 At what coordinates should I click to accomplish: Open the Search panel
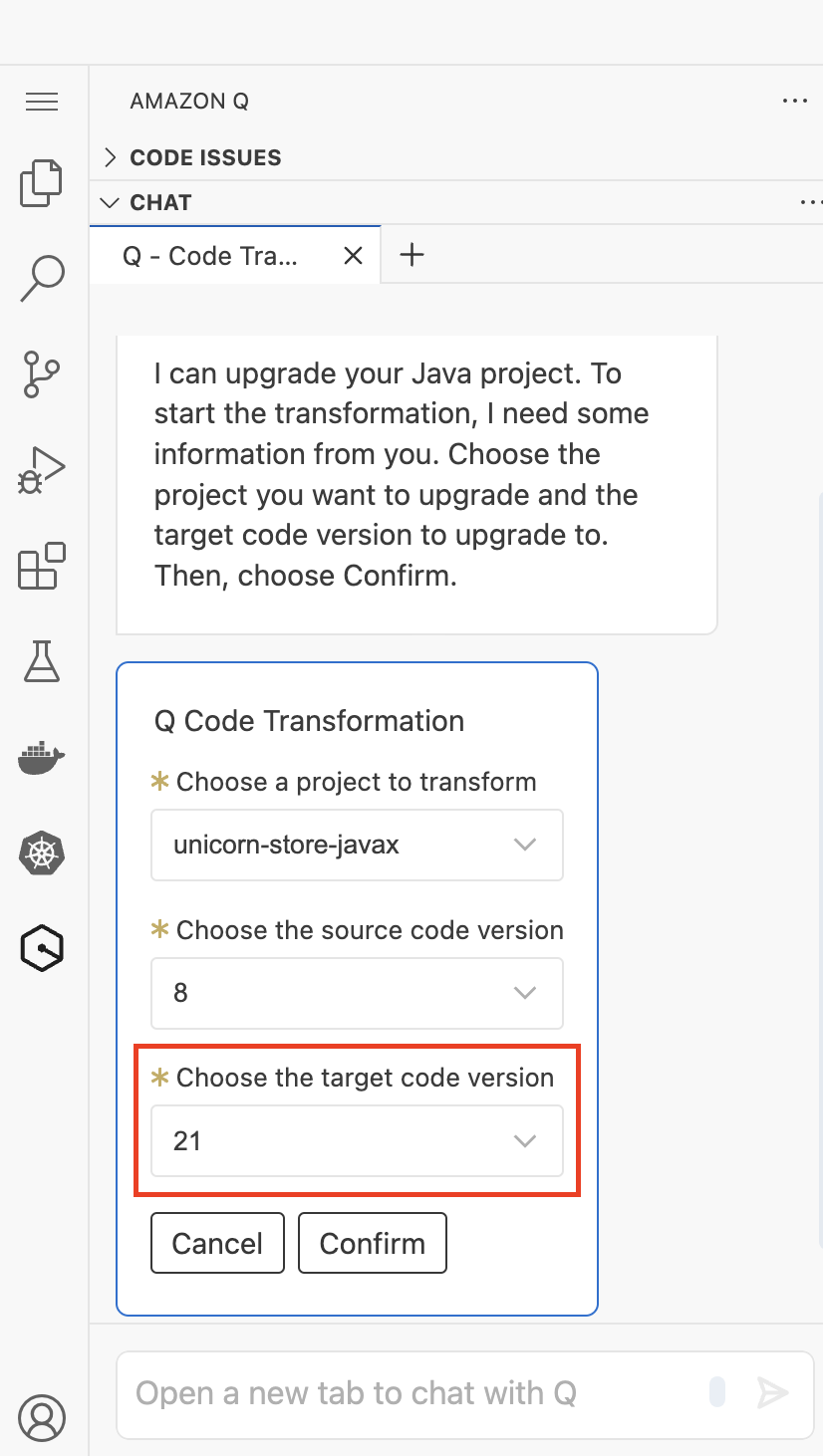[x=41, y=277]
